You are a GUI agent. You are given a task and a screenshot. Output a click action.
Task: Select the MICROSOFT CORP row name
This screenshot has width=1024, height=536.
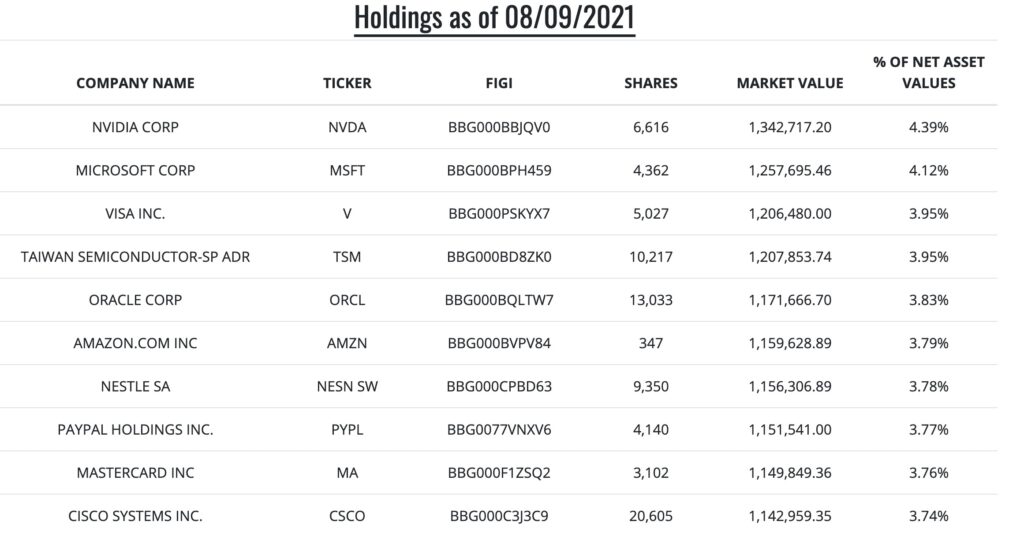click(135, 170)
